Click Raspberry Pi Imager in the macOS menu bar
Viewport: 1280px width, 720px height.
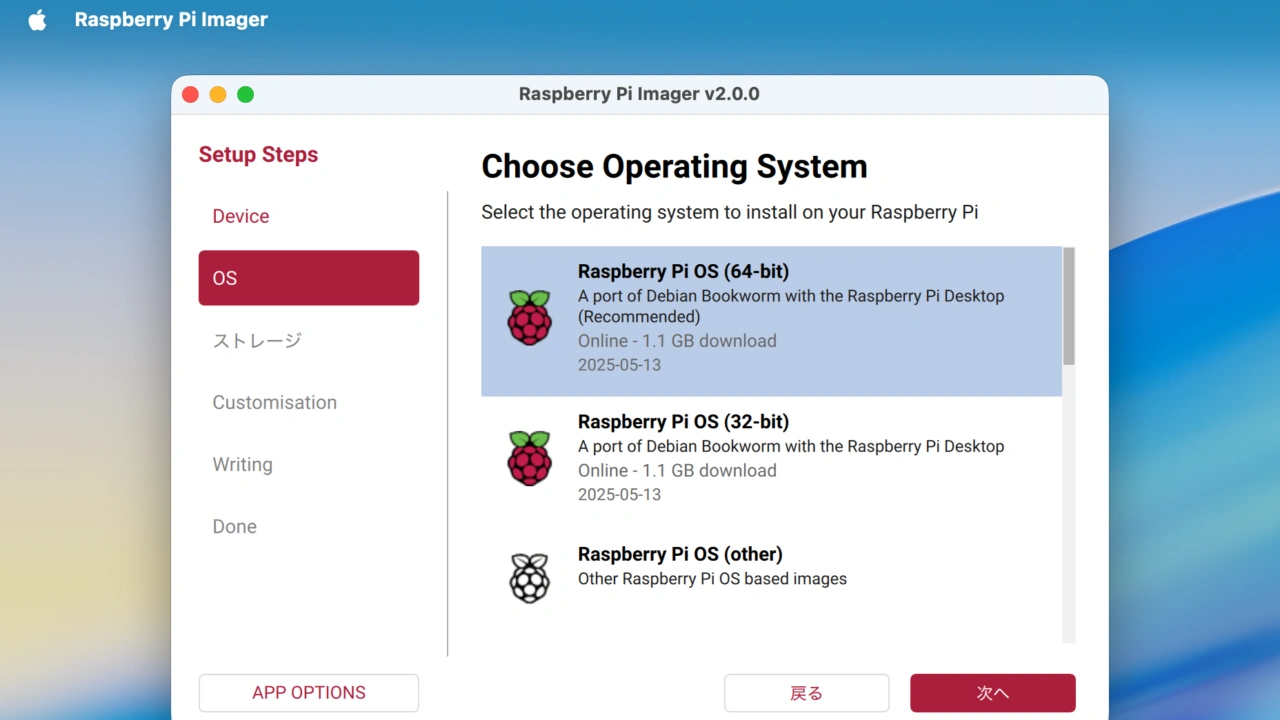click(171, 19)
